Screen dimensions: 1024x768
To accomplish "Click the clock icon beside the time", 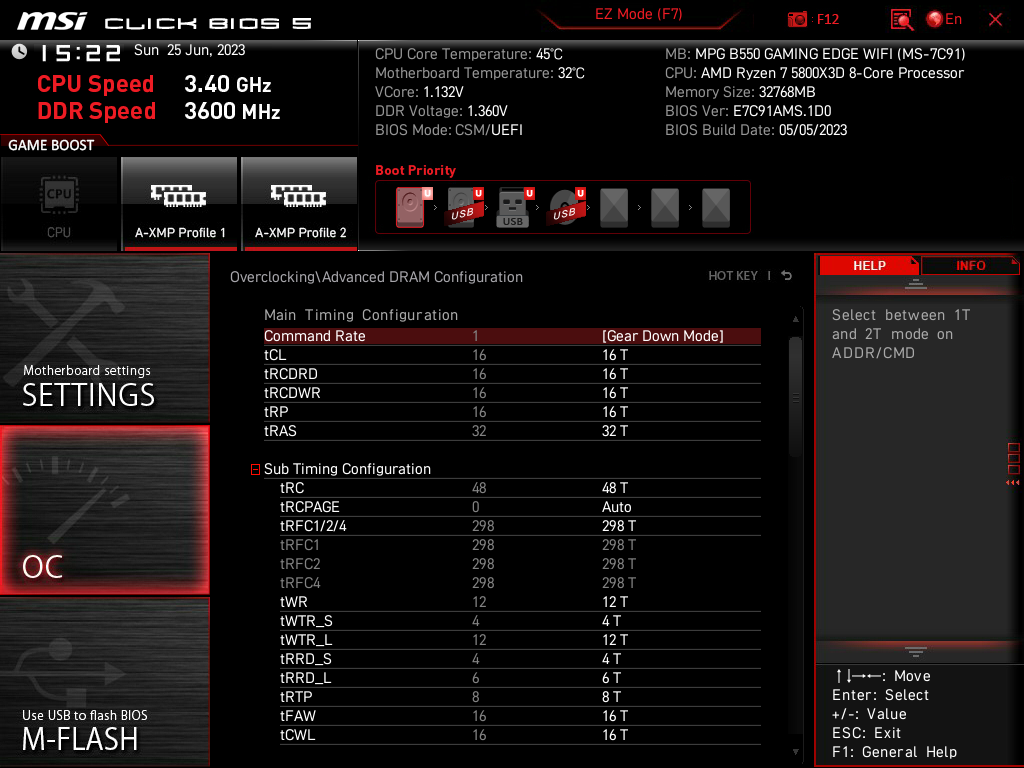I will pyautogui.click(x=20, y=52).
